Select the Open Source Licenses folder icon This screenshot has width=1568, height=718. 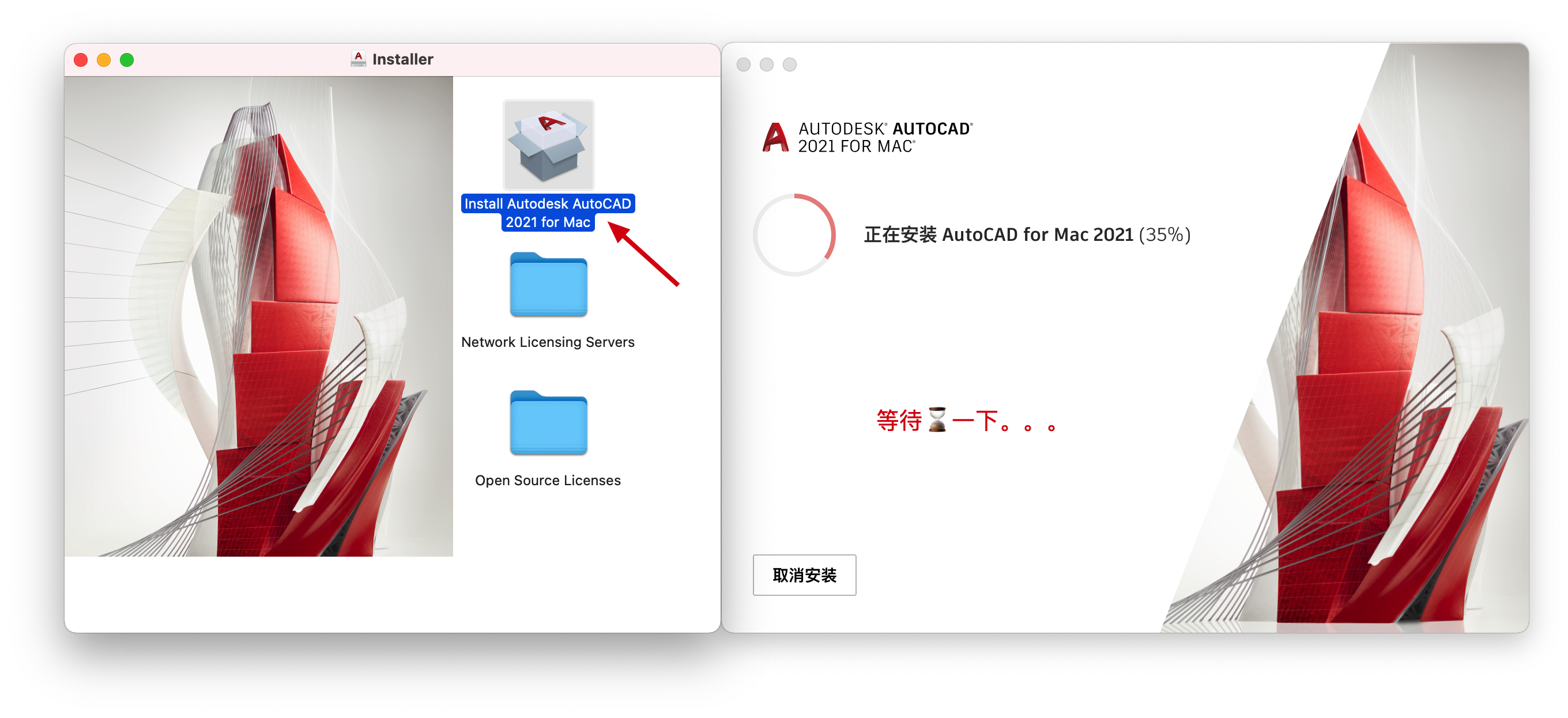pyautogui.click(x=548, y=423)
